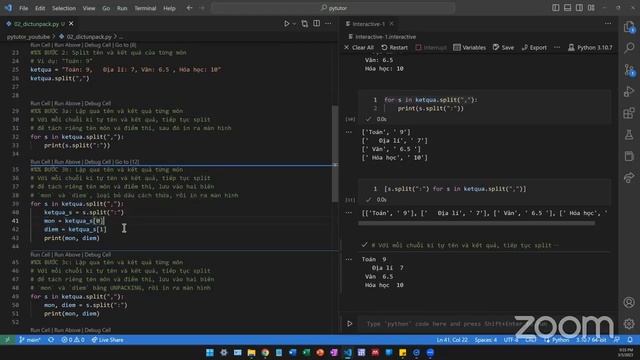Toggle bottom panel layout icon
640x360 pixels.
pyautogui.click(x=567, y=8)
